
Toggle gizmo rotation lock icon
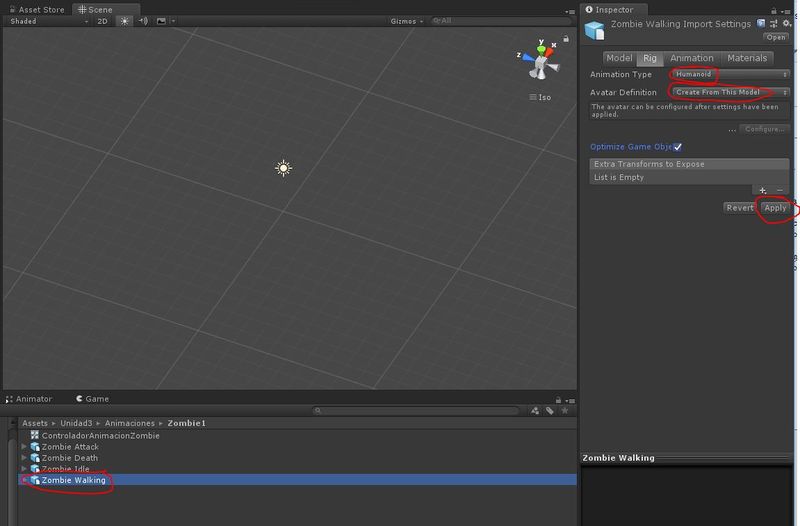pos(566,38)
